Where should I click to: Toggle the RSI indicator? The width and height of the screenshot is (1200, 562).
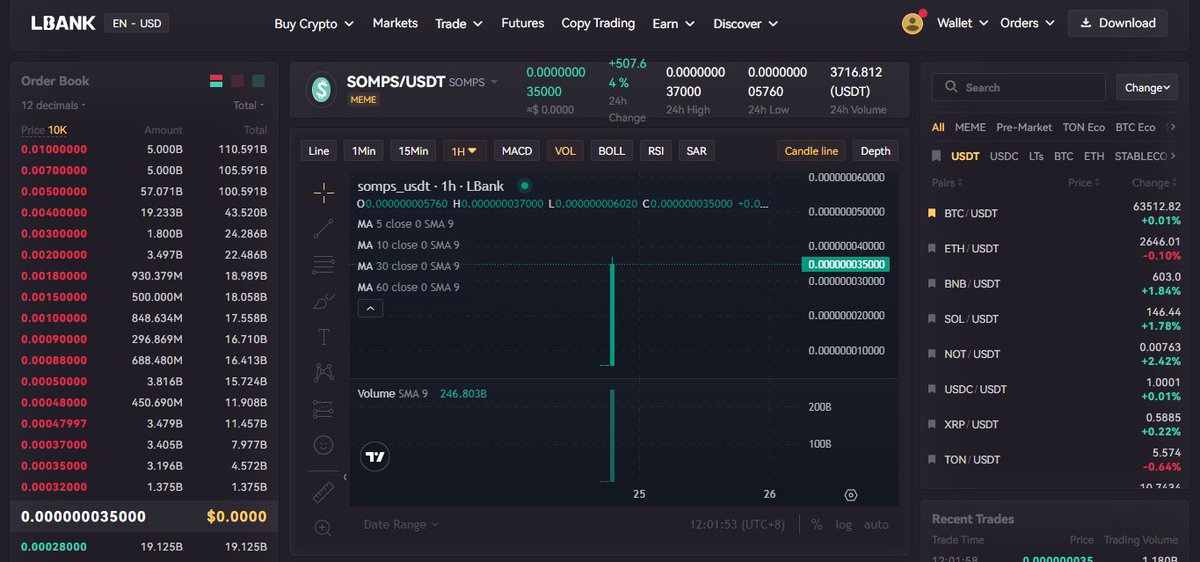(656, 151)
